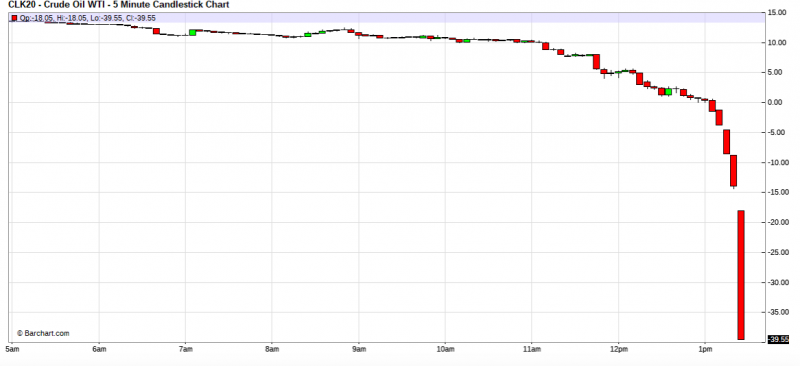Click the 9am time axis label
Screen dimensions: 800x366
pyautogui.click(x=359, y=349)
